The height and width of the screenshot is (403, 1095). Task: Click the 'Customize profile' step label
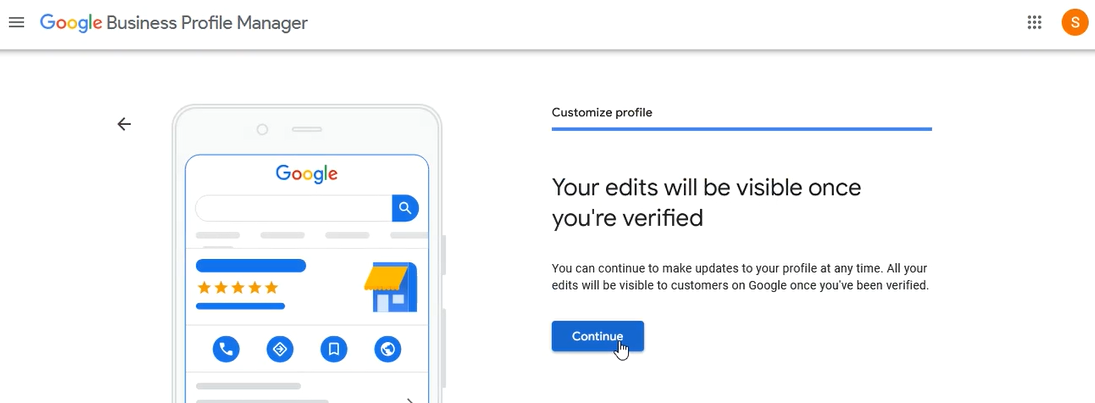[602, 112]
